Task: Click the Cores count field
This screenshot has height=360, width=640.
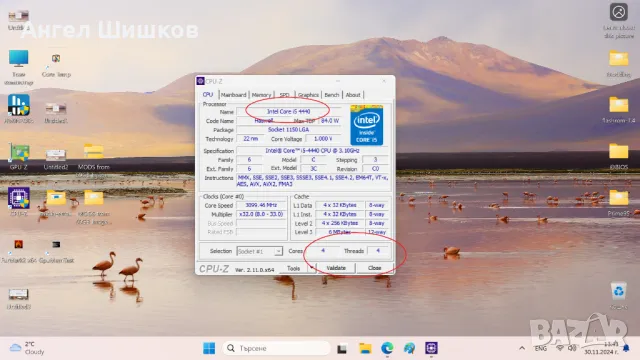Action: [x=323, y=251]
